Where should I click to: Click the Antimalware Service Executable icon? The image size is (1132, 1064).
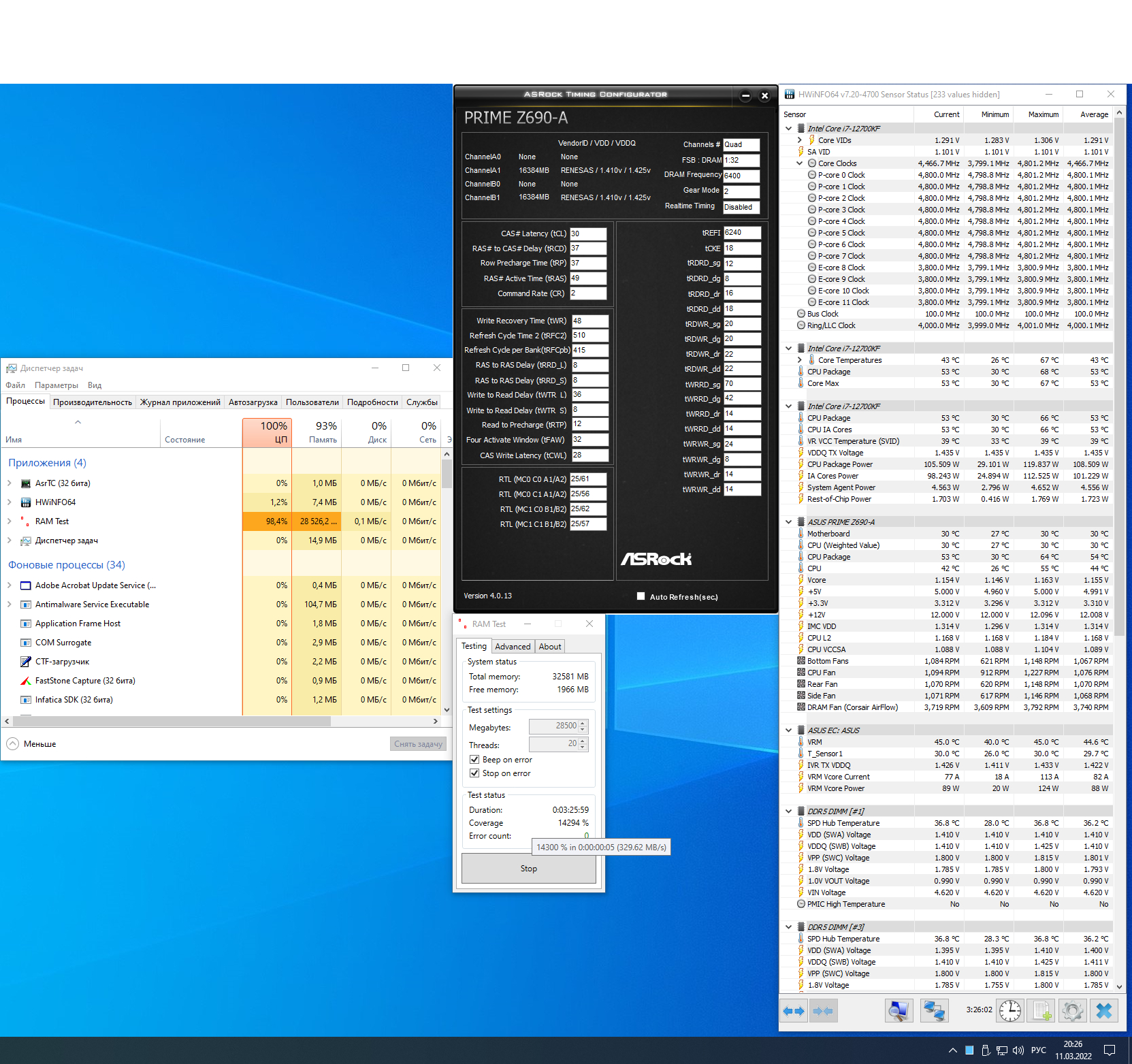click(26, 604)
